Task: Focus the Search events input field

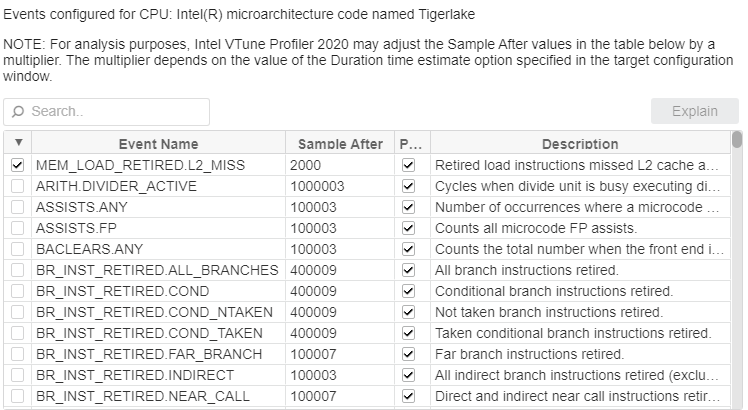Action: pyautogui.click(x=115, y=112)
